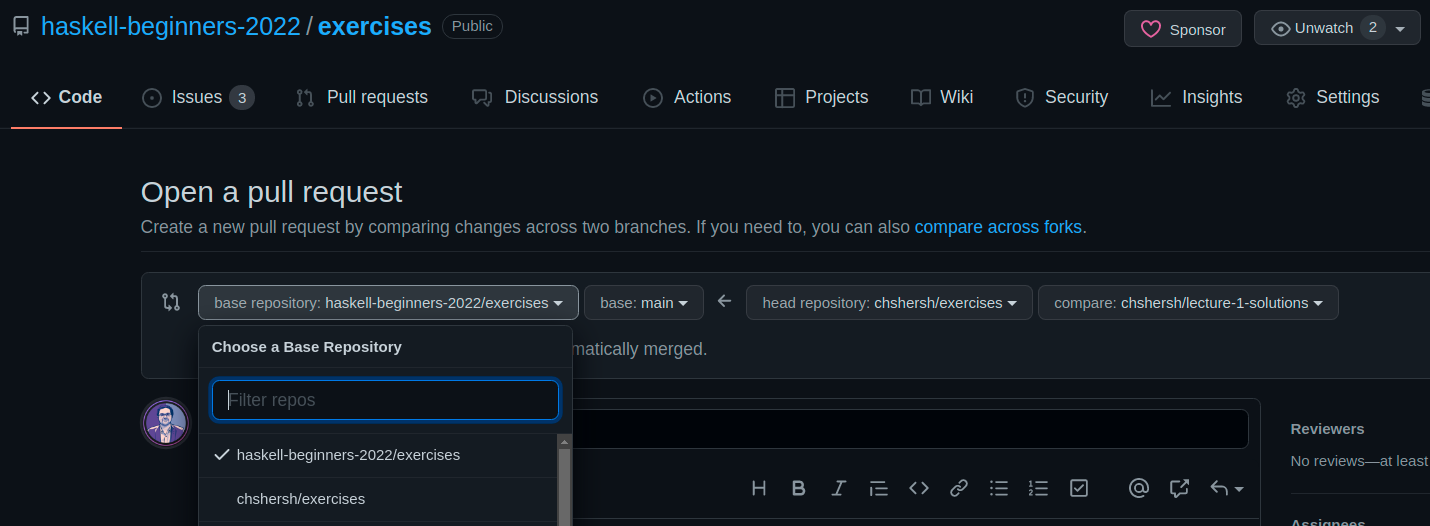Image resolution: width=1430 pixels, height=526 pixels.
Task: Open the Pull requests tab
Action: pos(362,97)
